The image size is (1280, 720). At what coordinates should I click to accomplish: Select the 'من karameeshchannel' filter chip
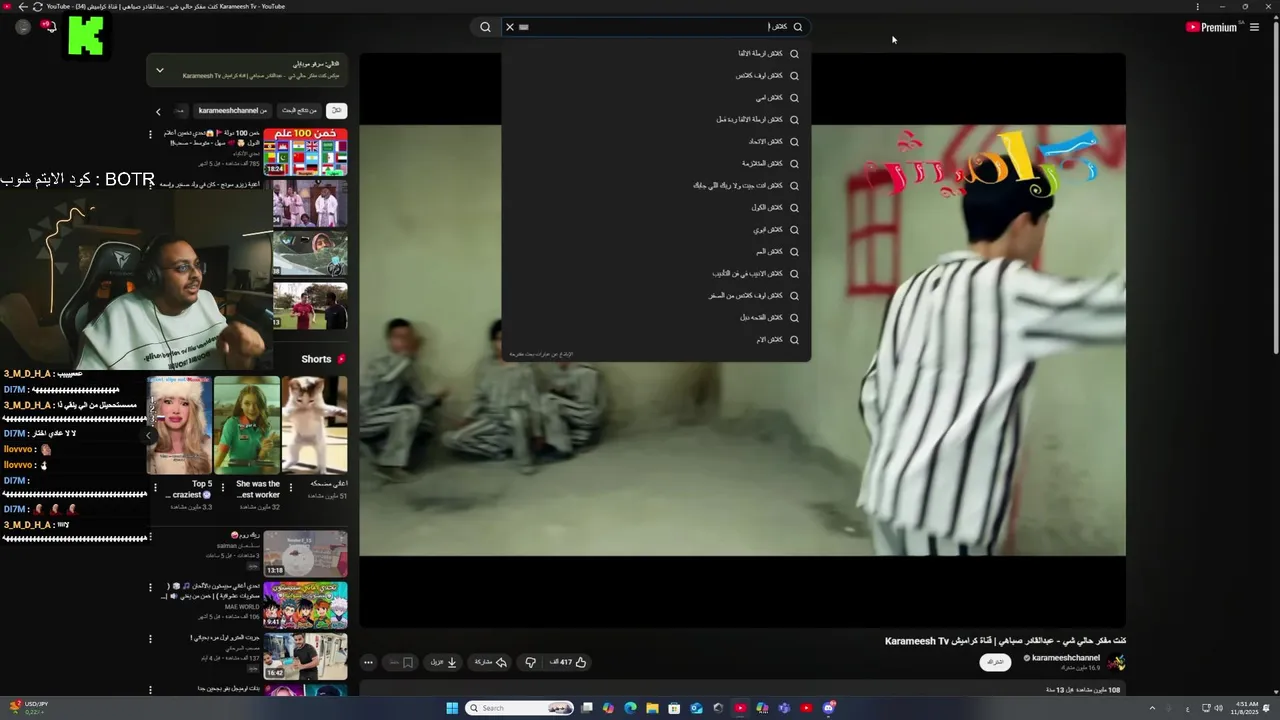(x=233, y=111)
